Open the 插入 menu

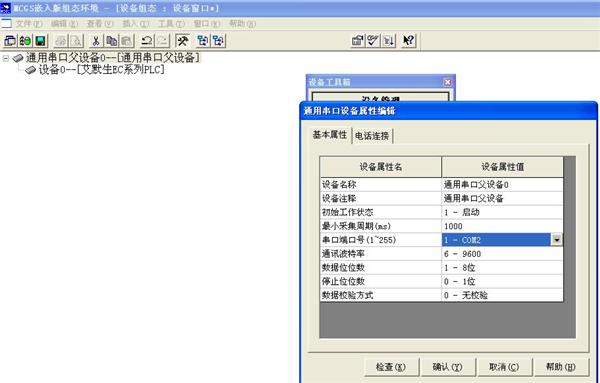(x=135, y=24)
